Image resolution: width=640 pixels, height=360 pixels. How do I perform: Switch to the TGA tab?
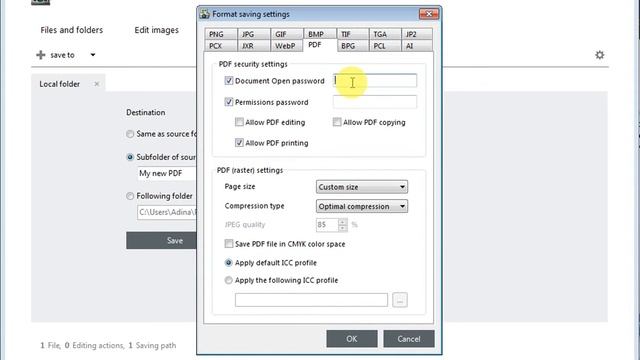click(x=385, y=34)
